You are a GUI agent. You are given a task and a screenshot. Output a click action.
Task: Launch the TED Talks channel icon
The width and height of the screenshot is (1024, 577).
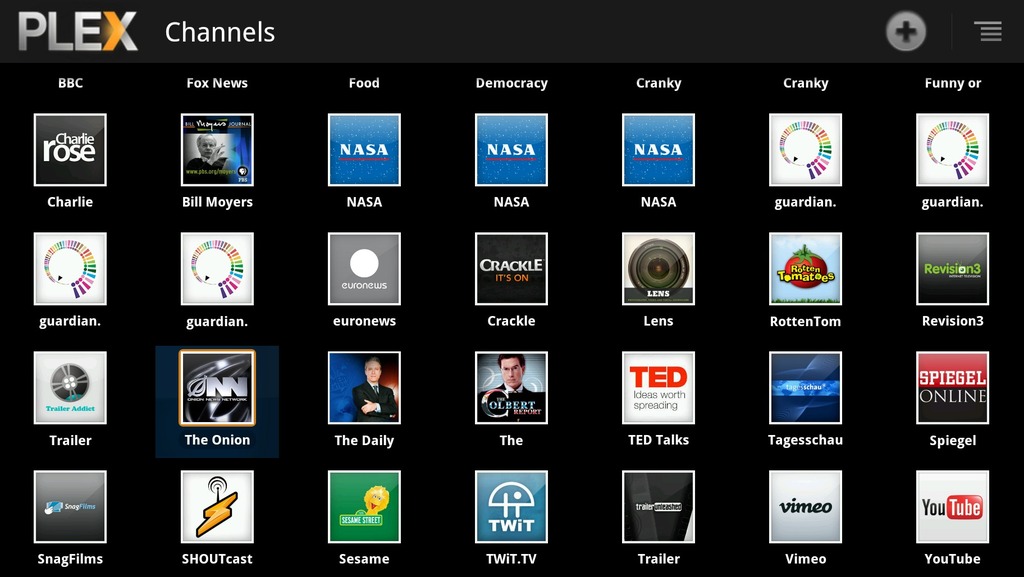(658, 388)
